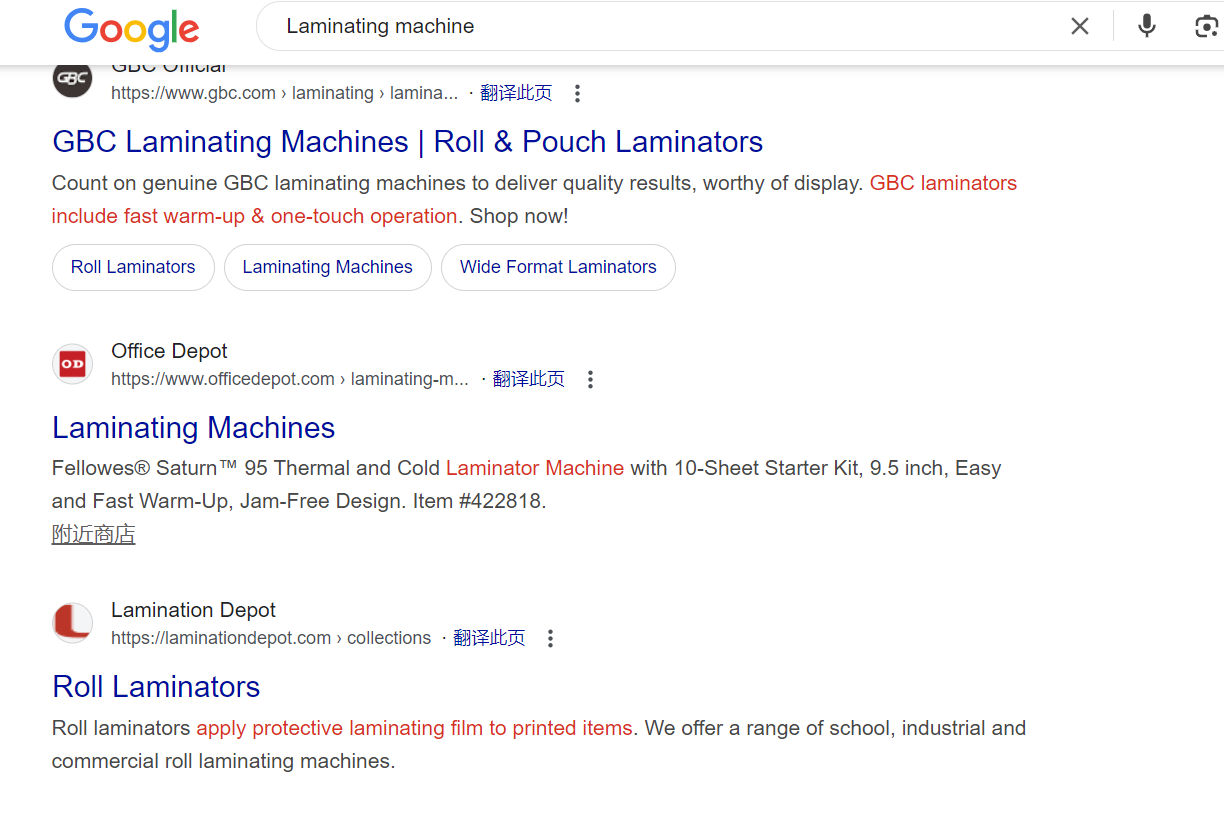Click the gbc.com URL breadcrumb
This screenshot has width=1224, height=814.
pyautogui.click(x=285, y=93)
